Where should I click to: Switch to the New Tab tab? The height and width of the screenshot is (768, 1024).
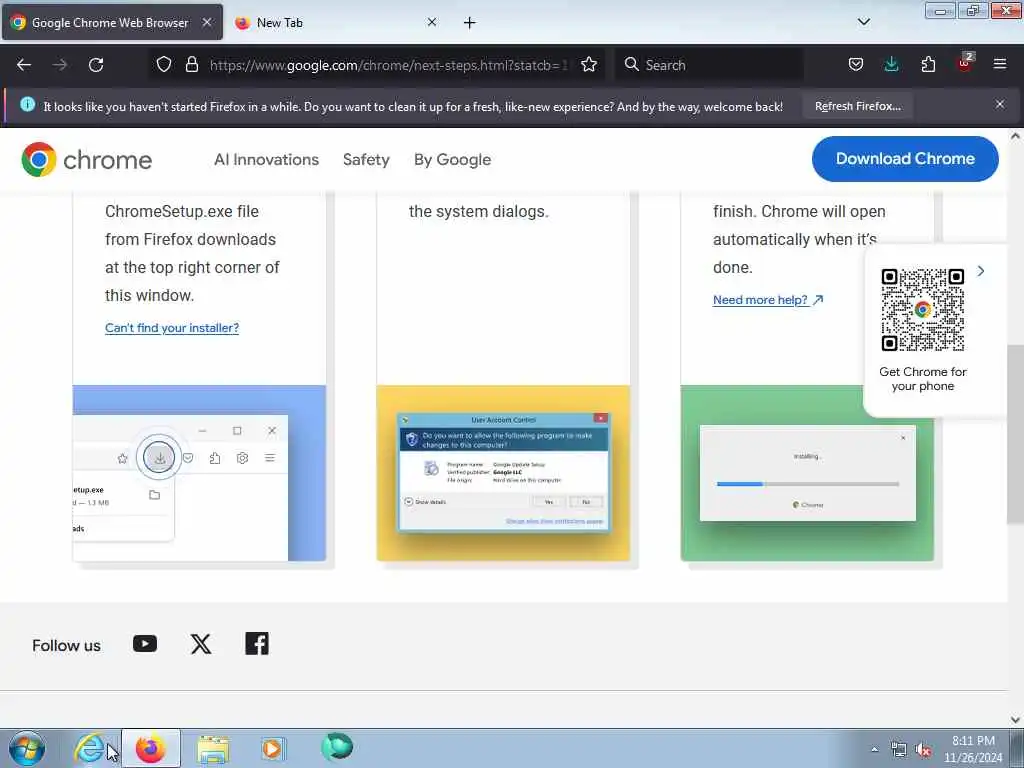tap(336, 22)
